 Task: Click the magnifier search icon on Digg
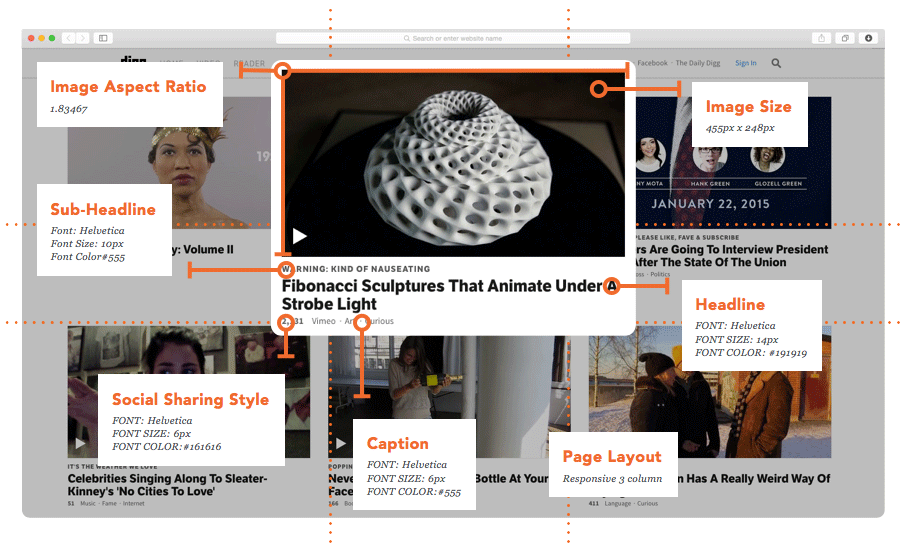click(776, 63)
